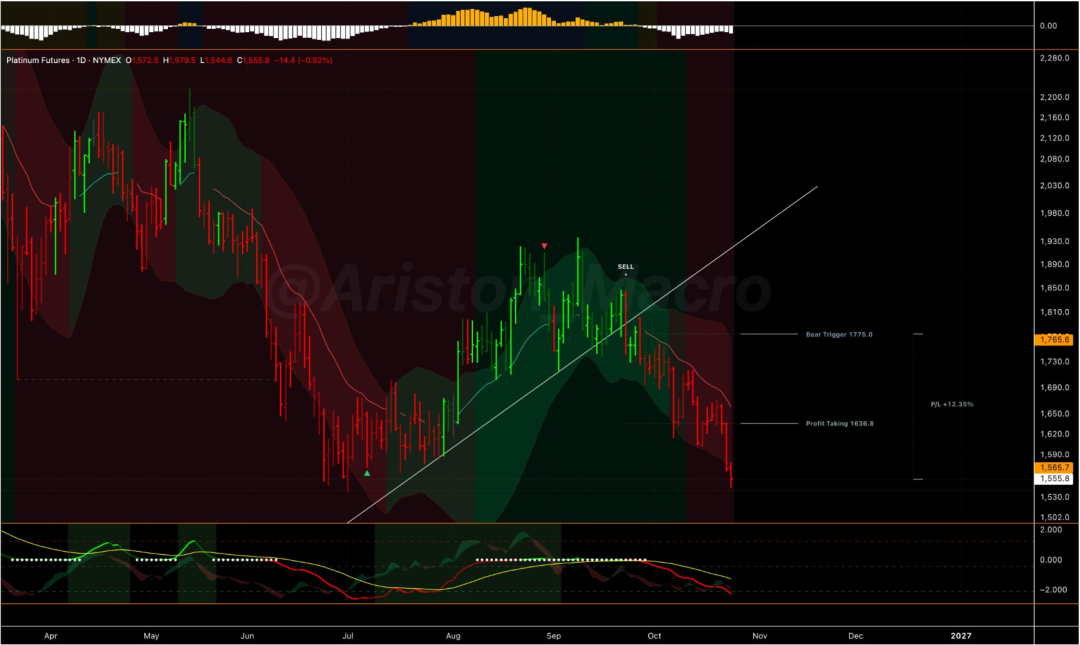
Task: Click the open value 1,572.5 in the legend
Action: 145,61
